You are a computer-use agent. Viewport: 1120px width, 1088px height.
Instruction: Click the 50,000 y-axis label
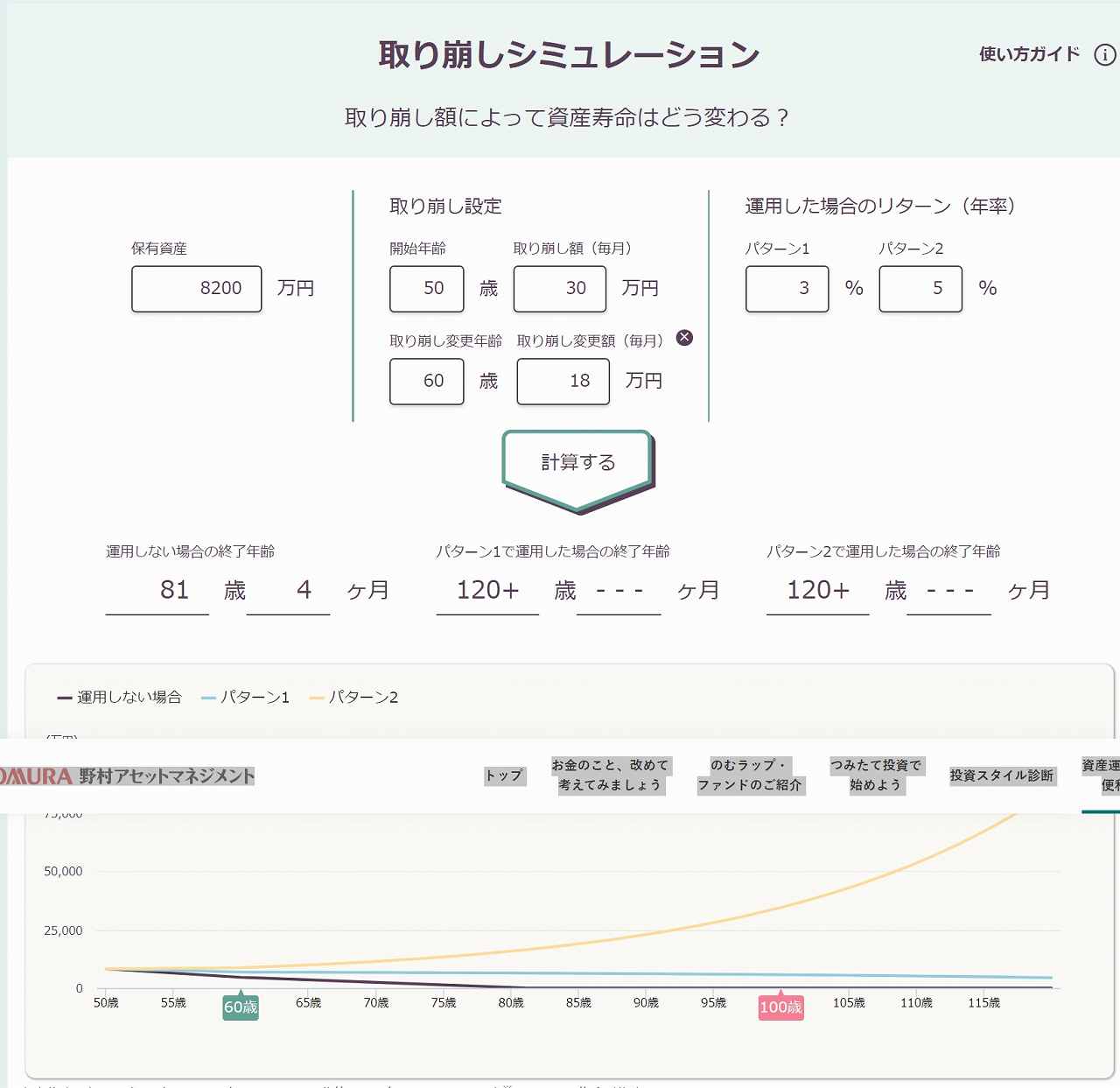tap(63, 871)
